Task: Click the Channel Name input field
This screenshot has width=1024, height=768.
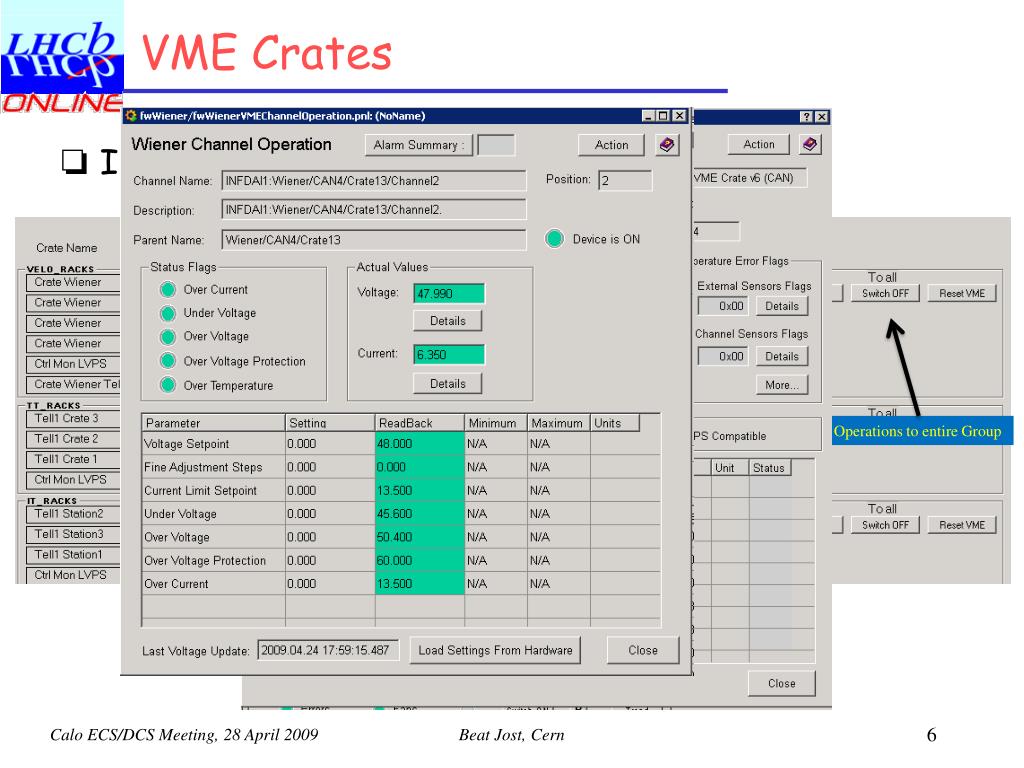Action: click(374, 180)
